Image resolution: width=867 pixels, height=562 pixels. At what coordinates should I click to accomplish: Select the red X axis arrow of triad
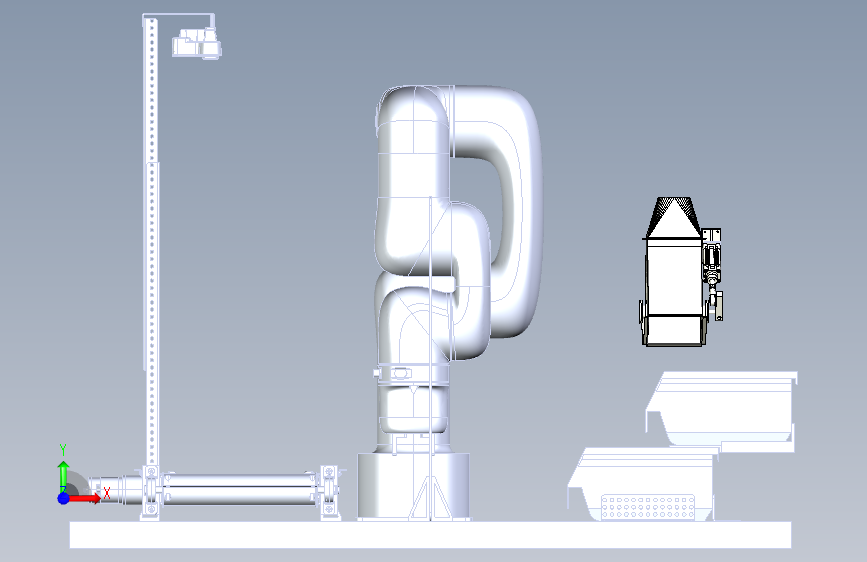click(x=84, y=498)
